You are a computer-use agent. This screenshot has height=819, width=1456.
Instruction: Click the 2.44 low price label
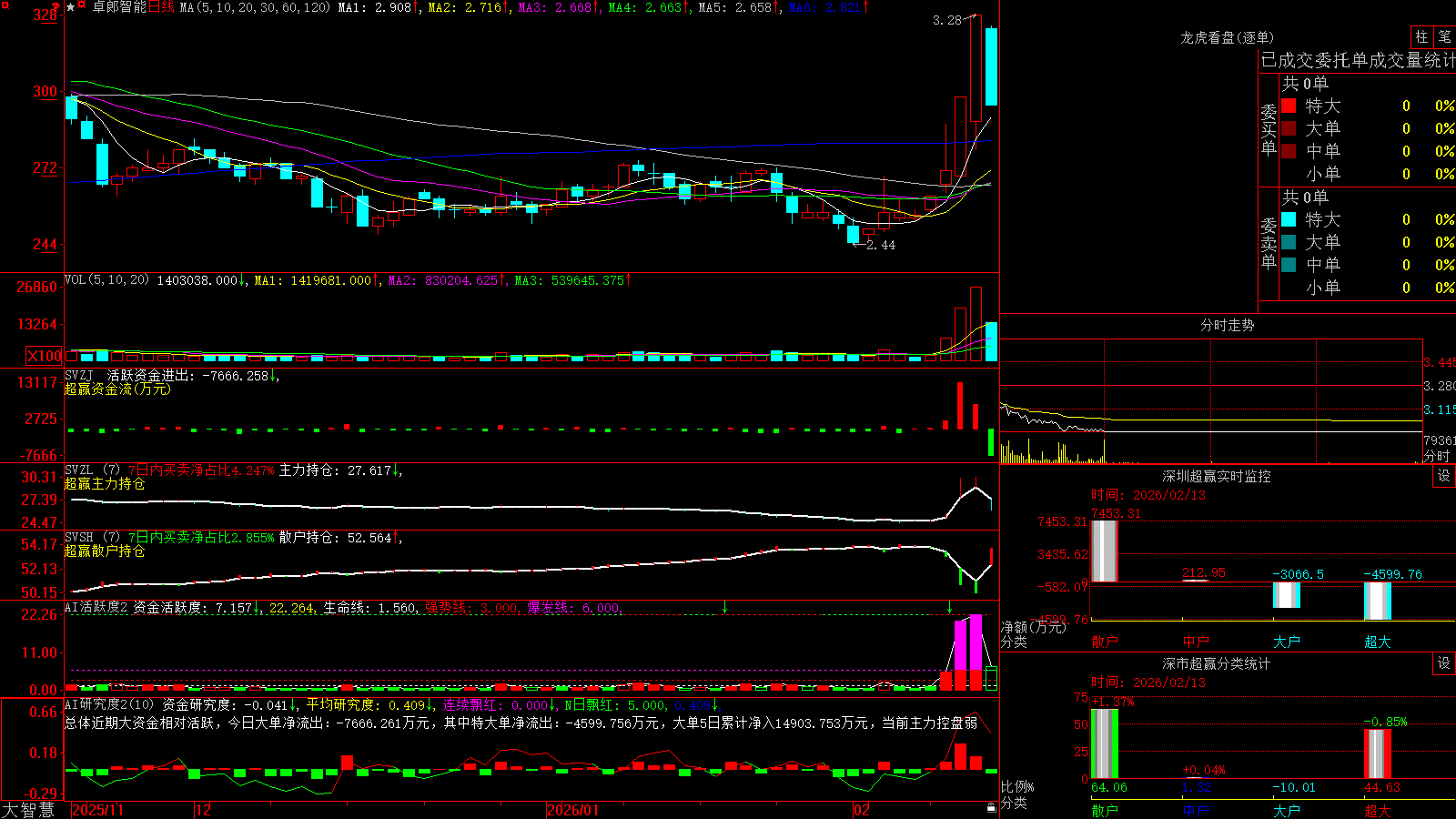[x=881, y=245]
